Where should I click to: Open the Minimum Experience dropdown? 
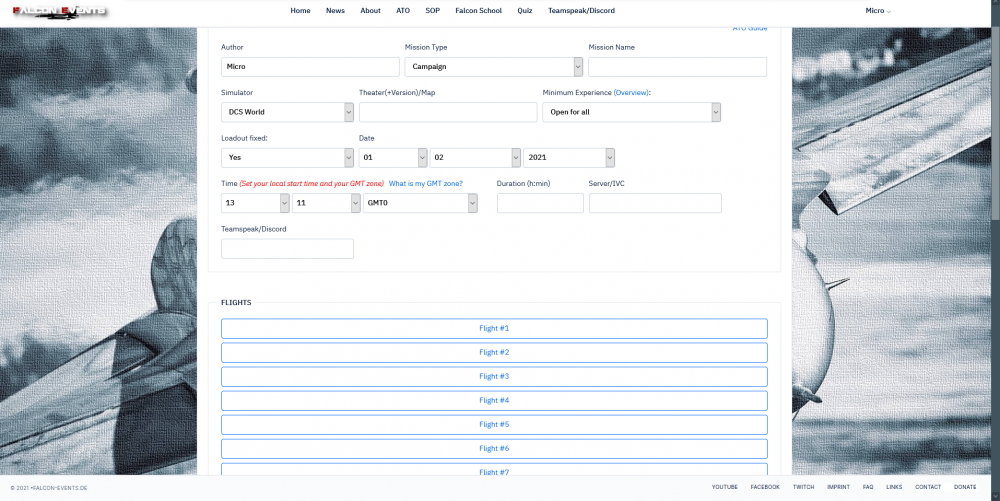point(632,112)
